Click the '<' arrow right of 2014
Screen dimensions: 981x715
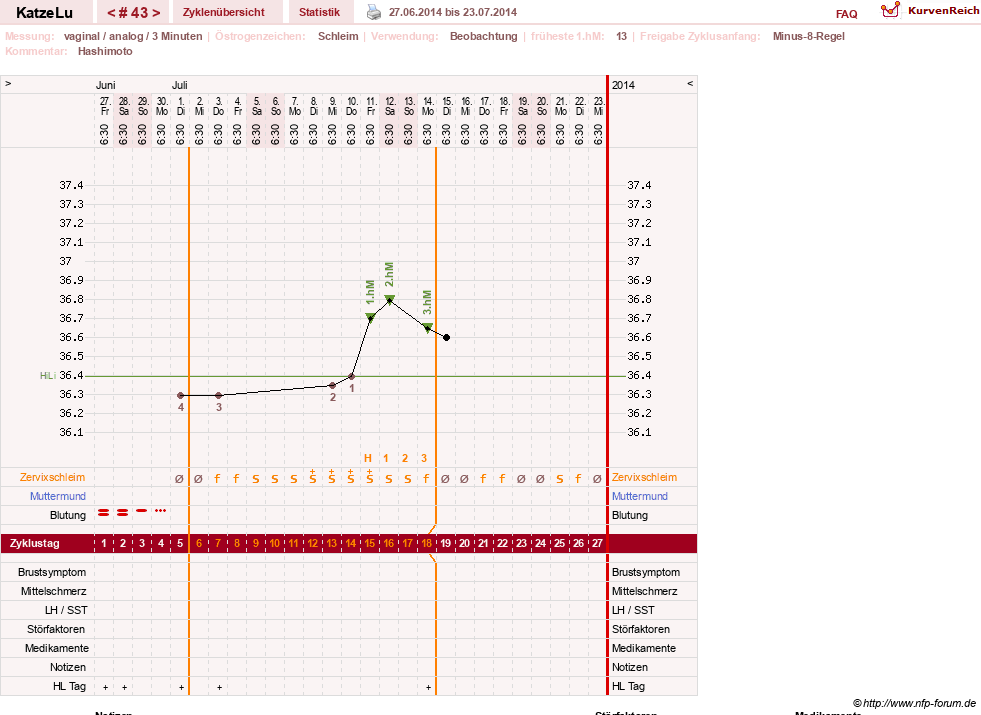pyautogui.click(x=690, y=83)
